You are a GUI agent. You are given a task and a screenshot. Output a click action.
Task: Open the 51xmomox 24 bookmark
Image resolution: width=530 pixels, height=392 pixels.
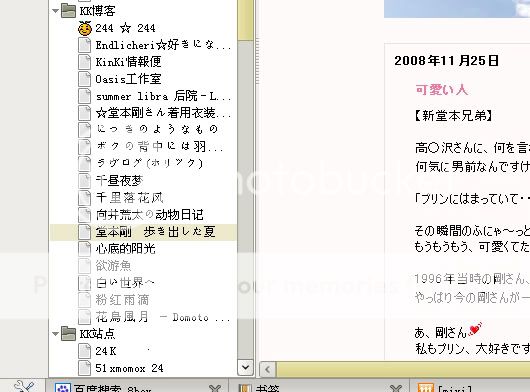pyautogui.click(x=129, y=368)
